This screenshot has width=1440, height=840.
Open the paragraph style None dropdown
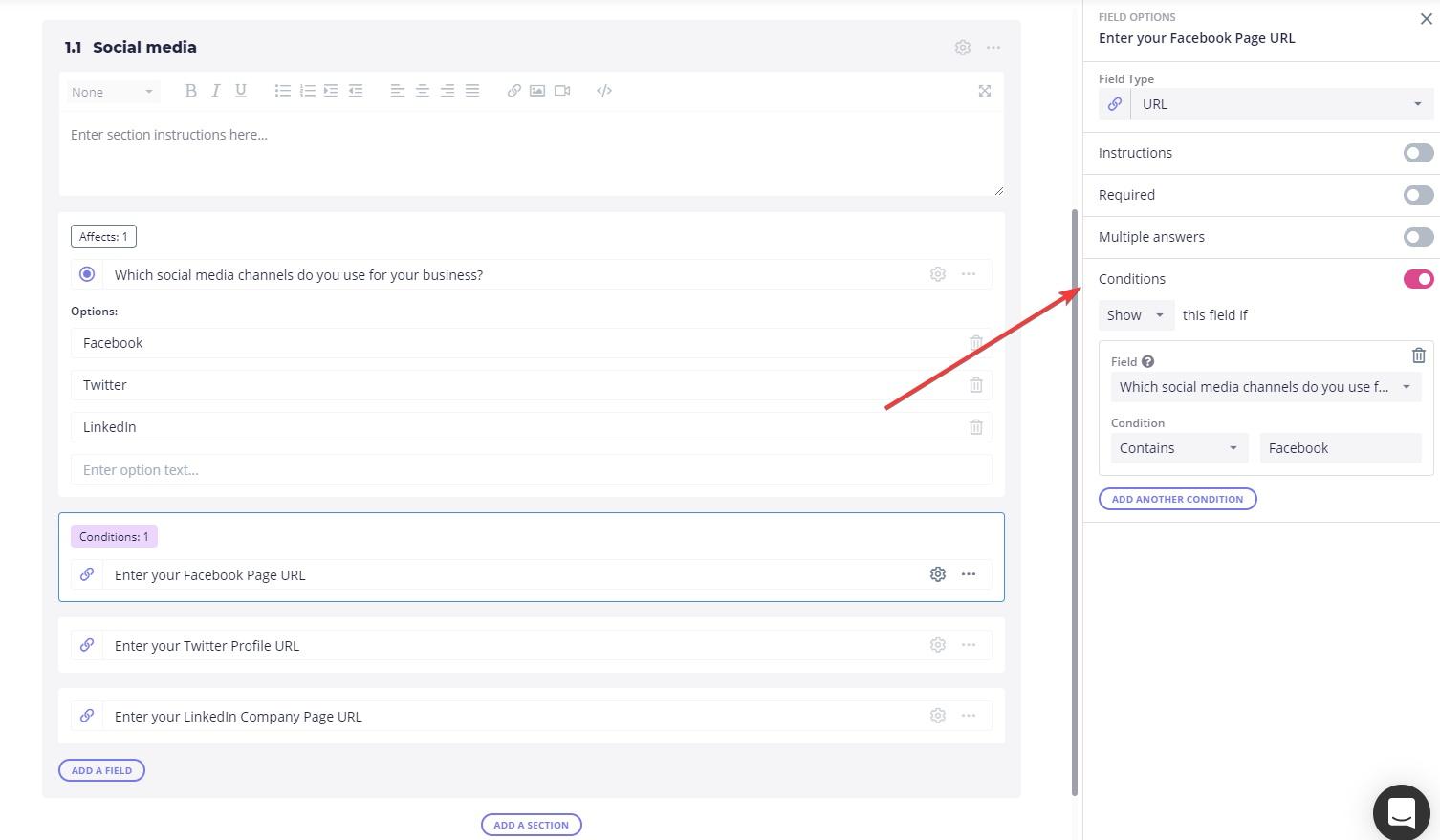click(112, 92)
